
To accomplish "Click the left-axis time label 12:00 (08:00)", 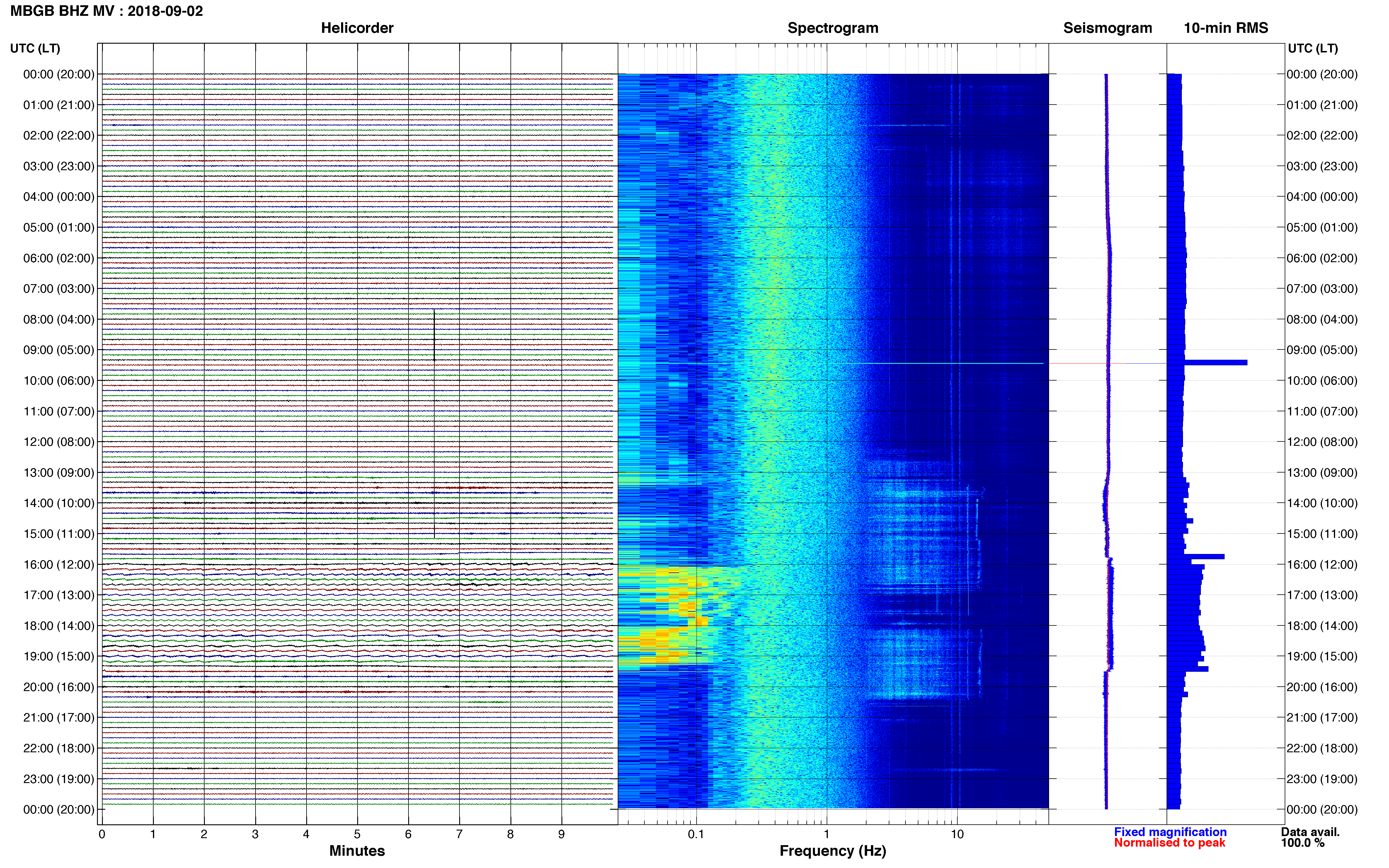I will click(x=59, y=441).
